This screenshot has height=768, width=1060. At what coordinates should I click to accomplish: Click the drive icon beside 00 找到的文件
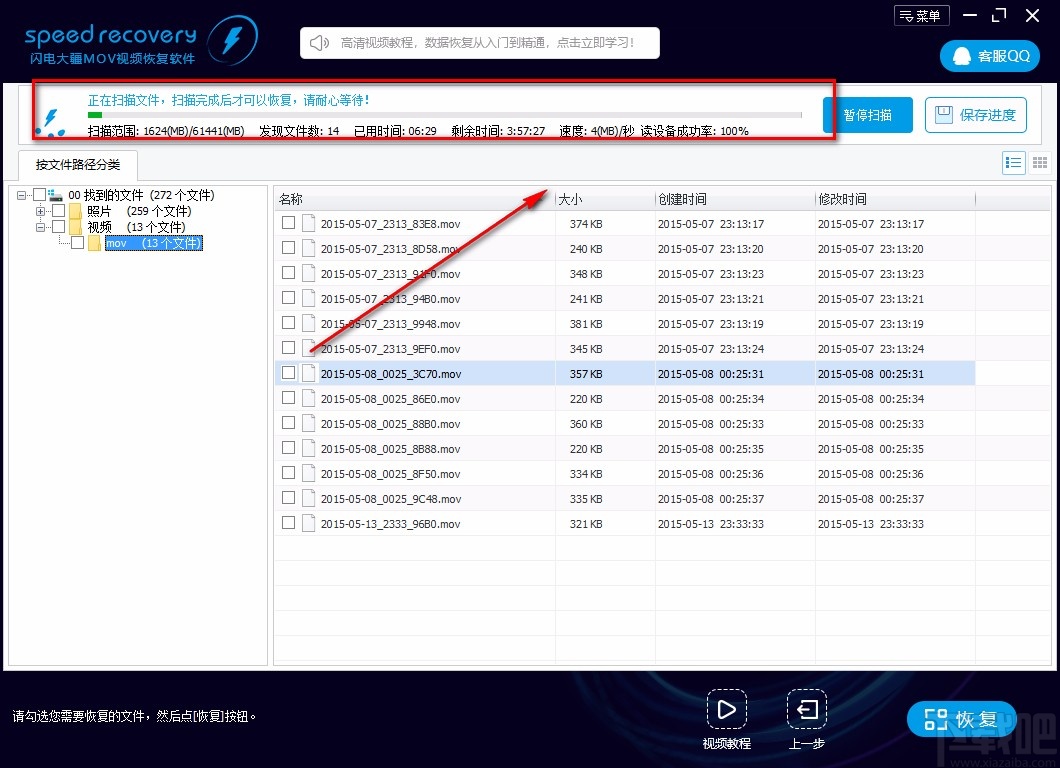pyautogui.click(x=55, y=195)
